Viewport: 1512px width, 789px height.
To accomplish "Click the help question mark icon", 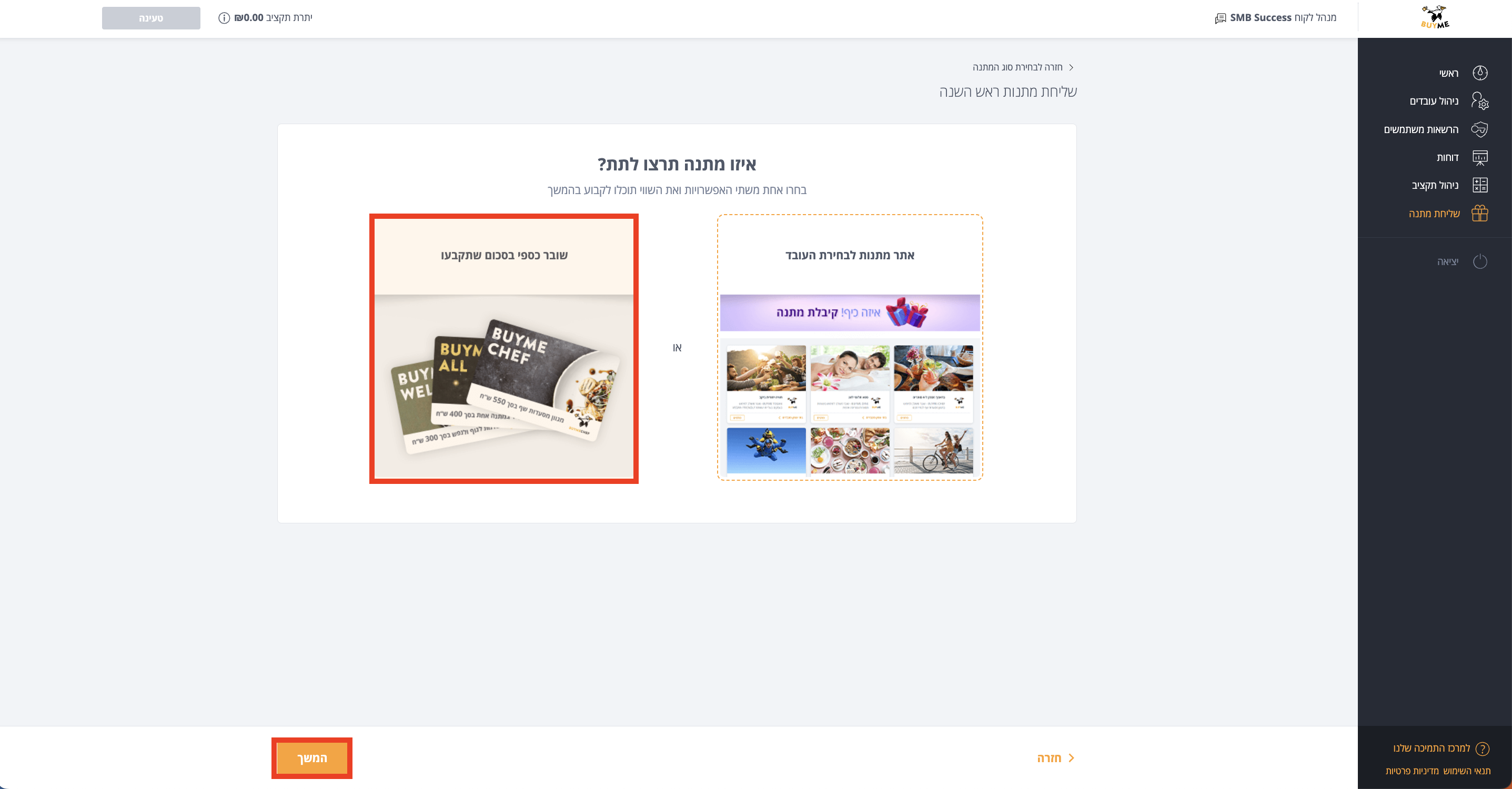I will 1482,748.
